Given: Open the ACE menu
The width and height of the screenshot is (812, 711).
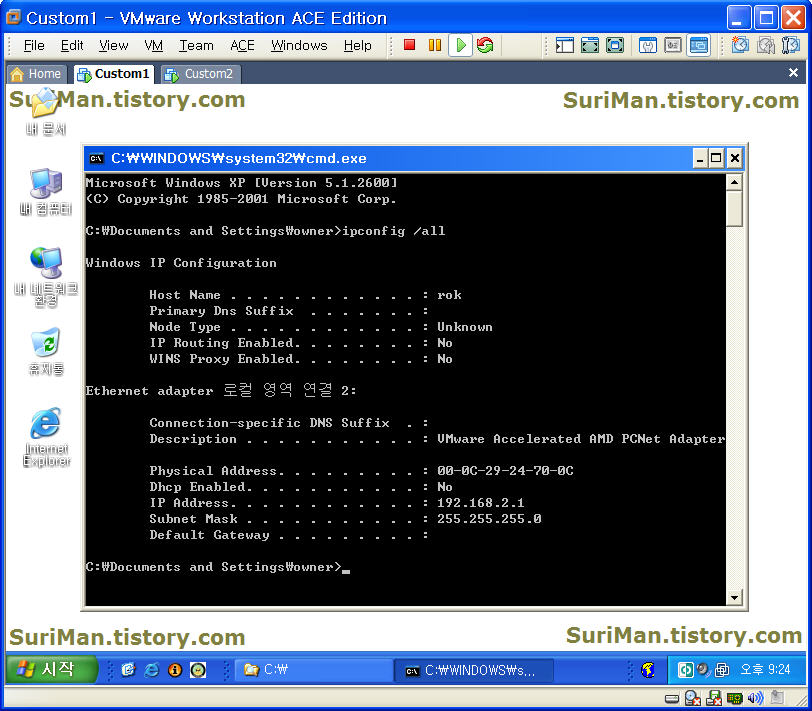Looking at the screenshot, I should 242,46.
